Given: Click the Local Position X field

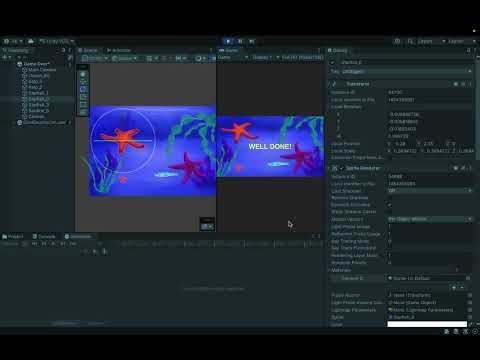Looking at the screenshot, I should point(405,144).
